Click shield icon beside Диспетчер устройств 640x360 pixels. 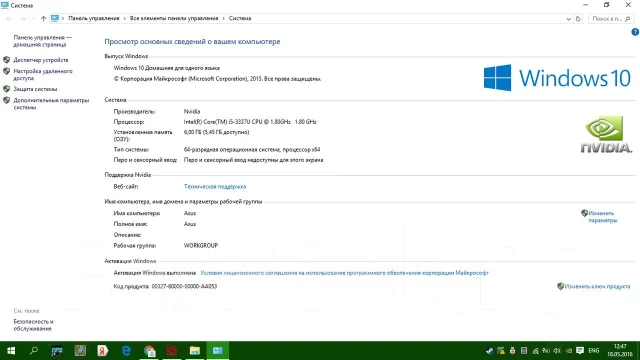pyautogui.click(x=6, y=60)
